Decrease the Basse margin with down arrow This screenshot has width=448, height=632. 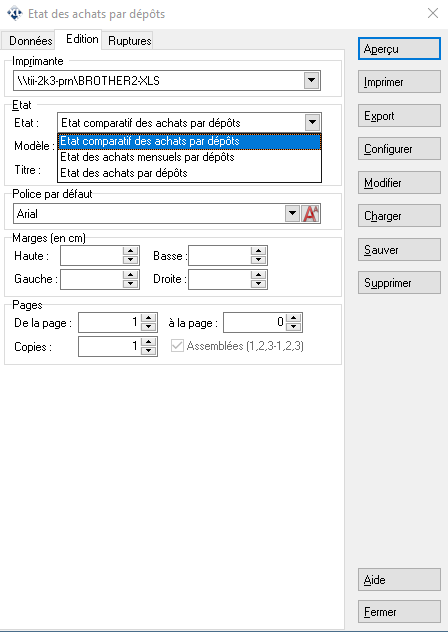(258, 260)
